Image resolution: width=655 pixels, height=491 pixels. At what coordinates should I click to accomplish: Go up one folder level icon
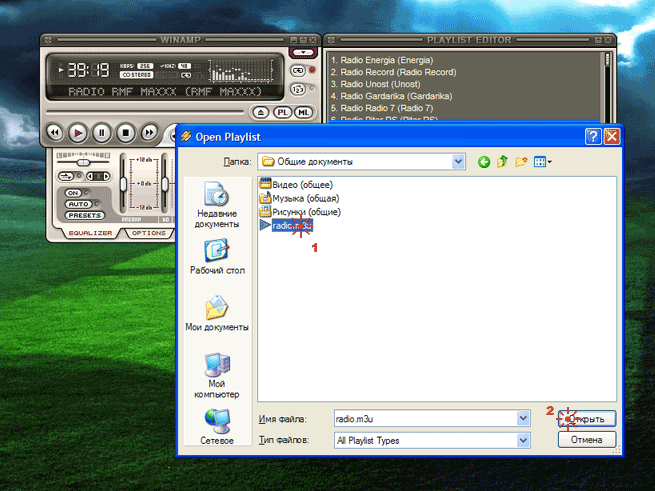pos(502,162)
